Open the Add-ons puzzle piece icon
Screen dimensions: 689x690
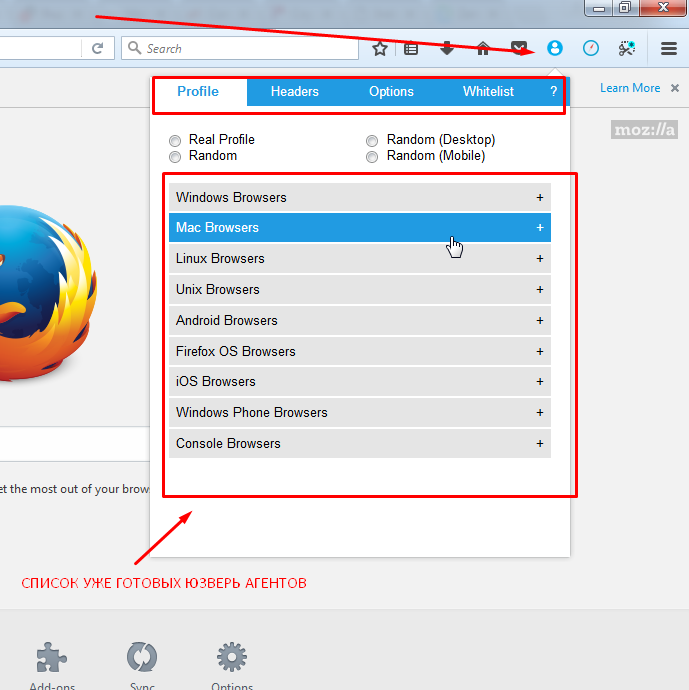tap(51, 658)
